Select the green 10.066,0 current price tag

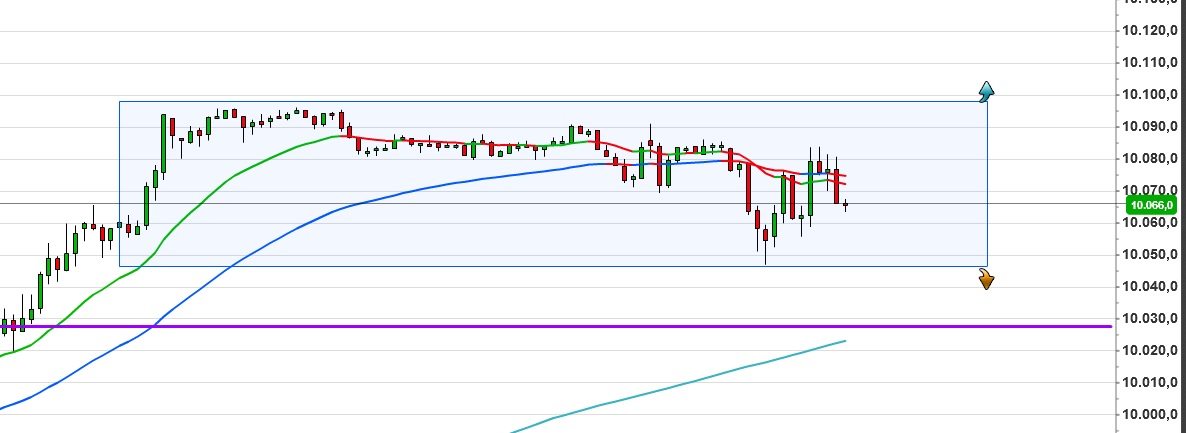coord(1155,206)
